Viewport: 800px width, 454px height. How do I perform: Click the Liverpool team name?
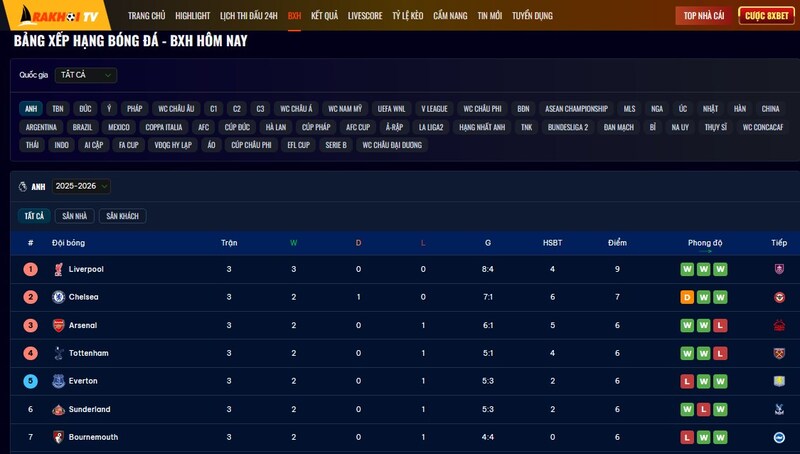coord(86,269)
